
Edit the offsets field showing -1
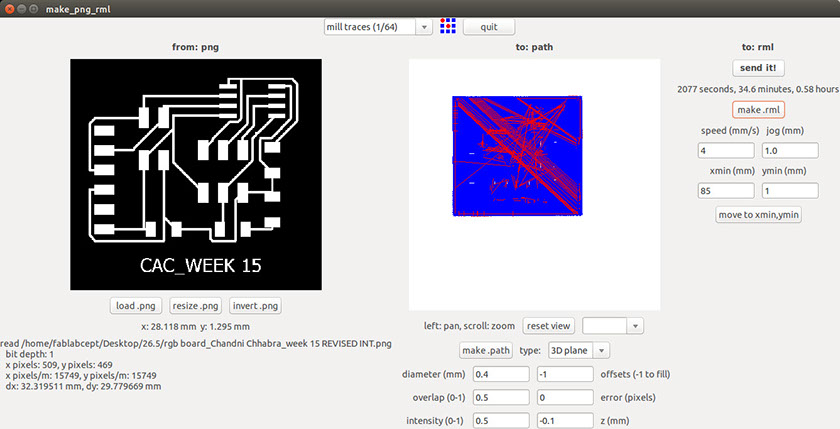pos(565,374)
